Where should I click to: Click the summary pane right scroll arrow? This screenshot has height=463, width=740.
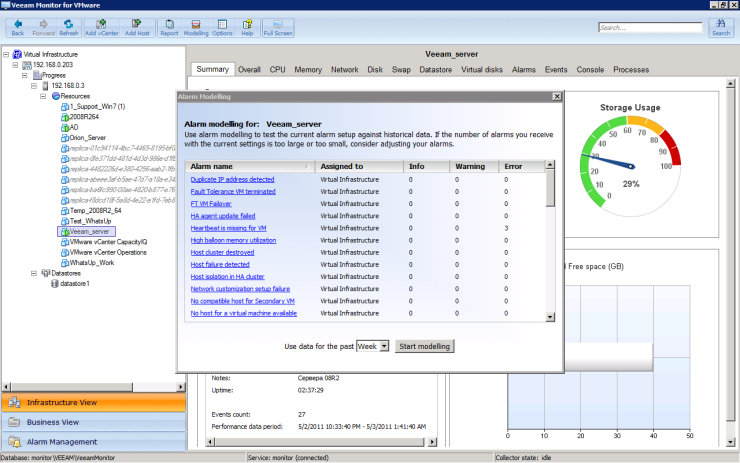[432, 442]
